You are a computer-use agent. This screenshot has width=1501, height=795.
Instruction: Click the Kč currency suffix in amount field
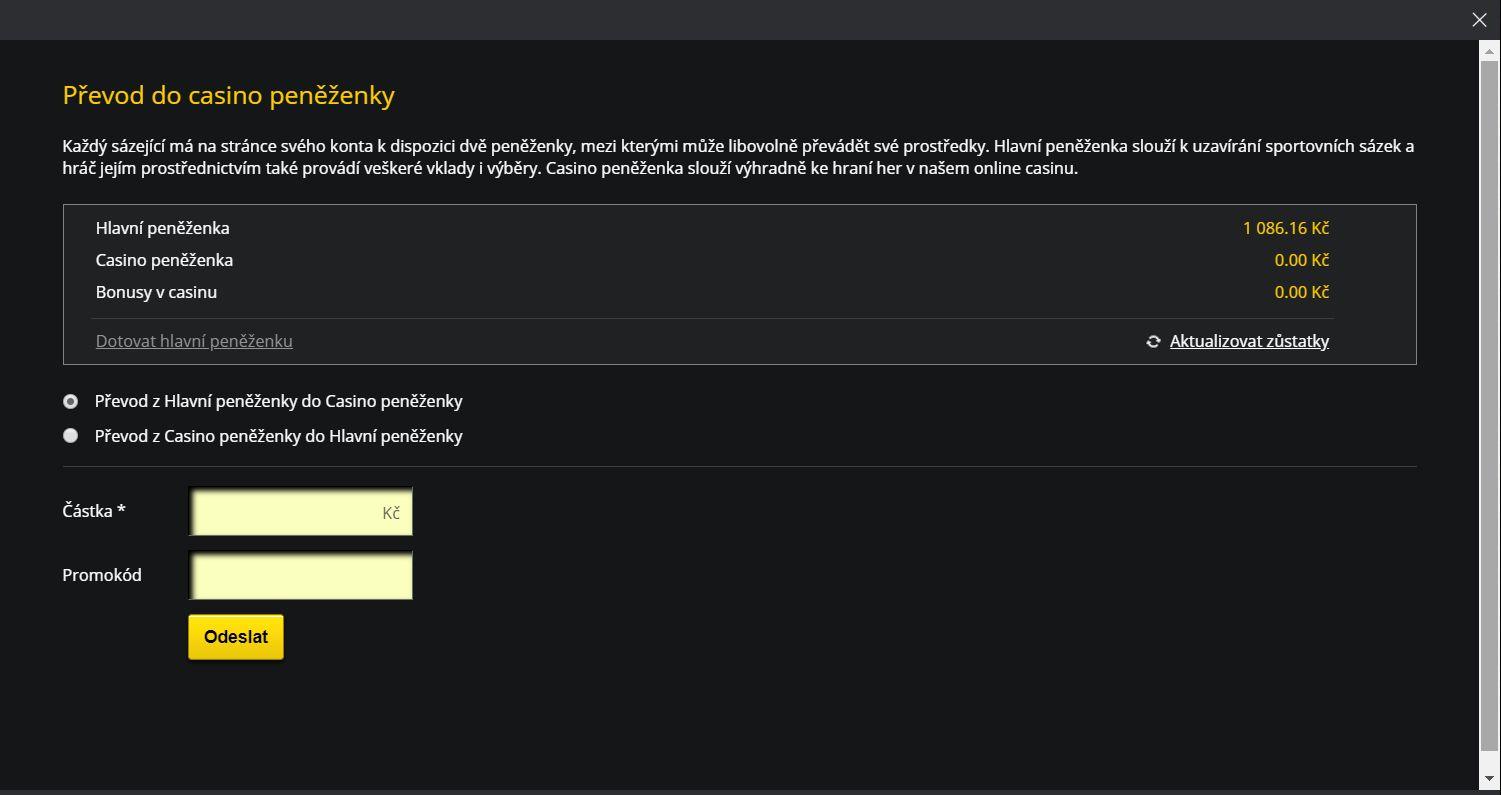[x=391, y=513]
